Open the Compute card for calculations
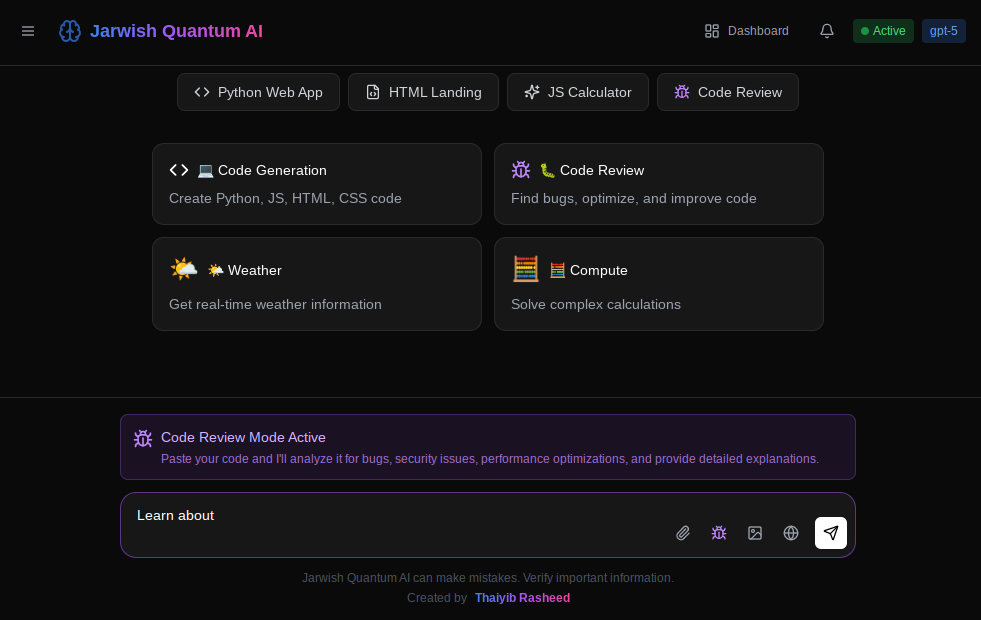981x620 pixels. [658, 284]
